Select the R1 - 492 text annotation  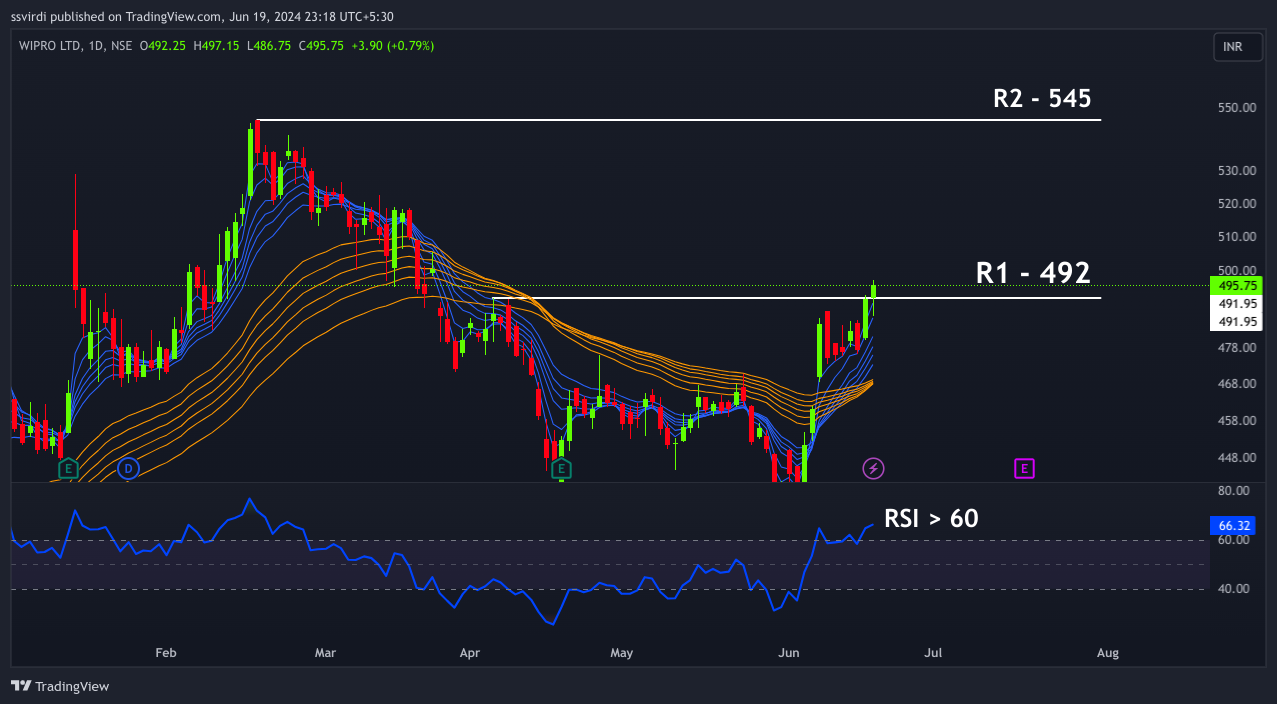[1033, 273]
